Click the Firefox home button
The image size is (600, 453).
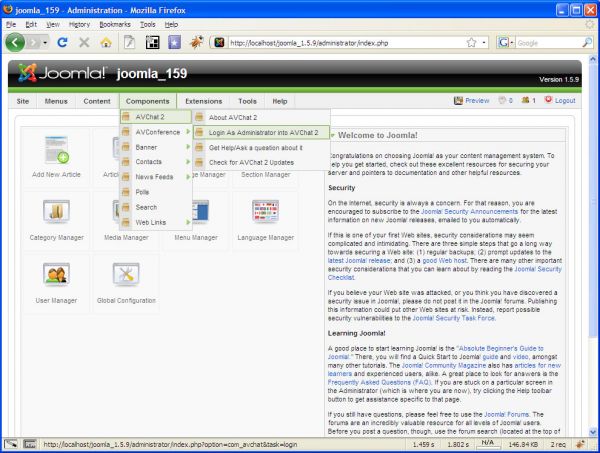105,43
